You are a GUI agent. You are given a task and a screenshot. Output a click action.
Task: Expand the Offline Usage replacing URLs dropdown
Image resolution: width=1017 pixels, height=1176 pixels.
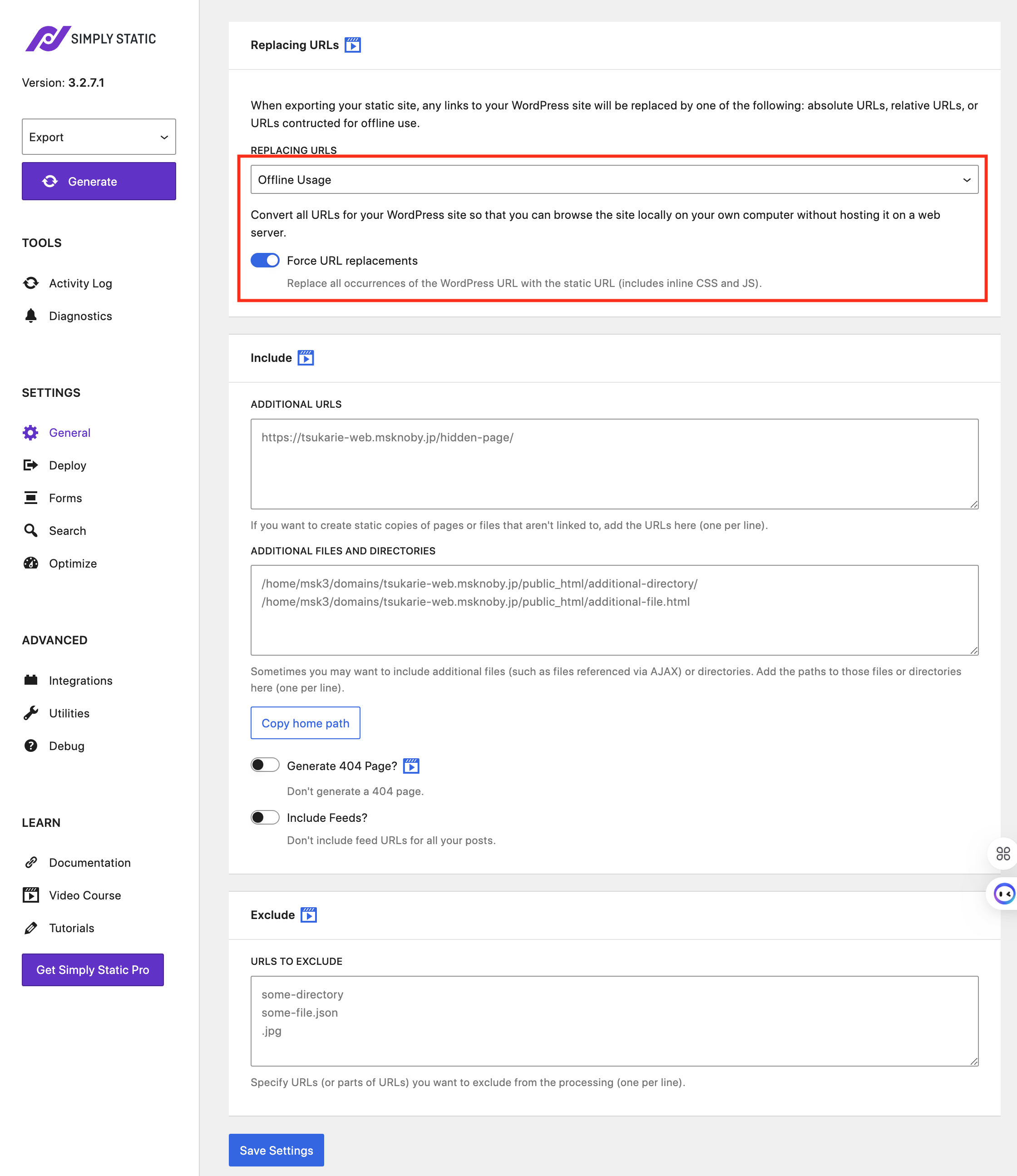(614, 180)
